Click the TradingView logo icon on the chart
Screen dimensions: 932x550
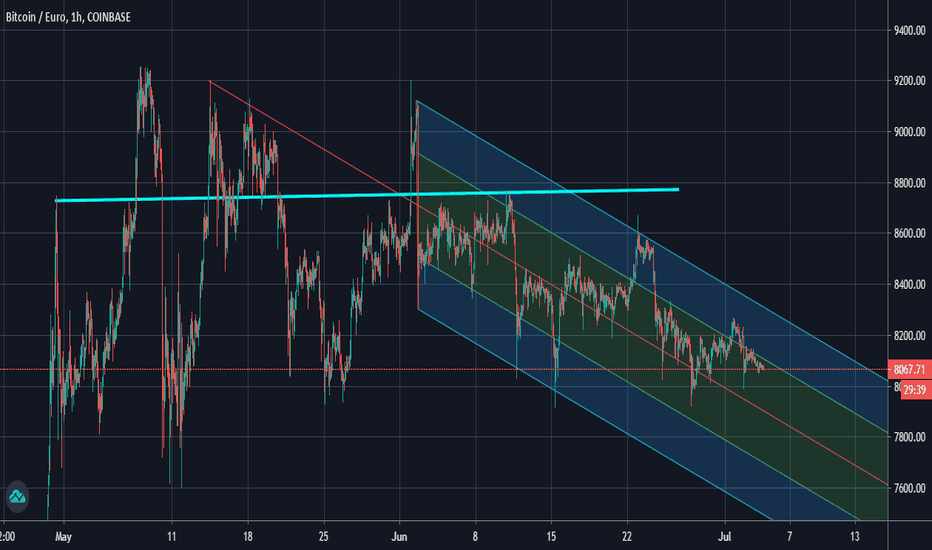coord(17,496)
